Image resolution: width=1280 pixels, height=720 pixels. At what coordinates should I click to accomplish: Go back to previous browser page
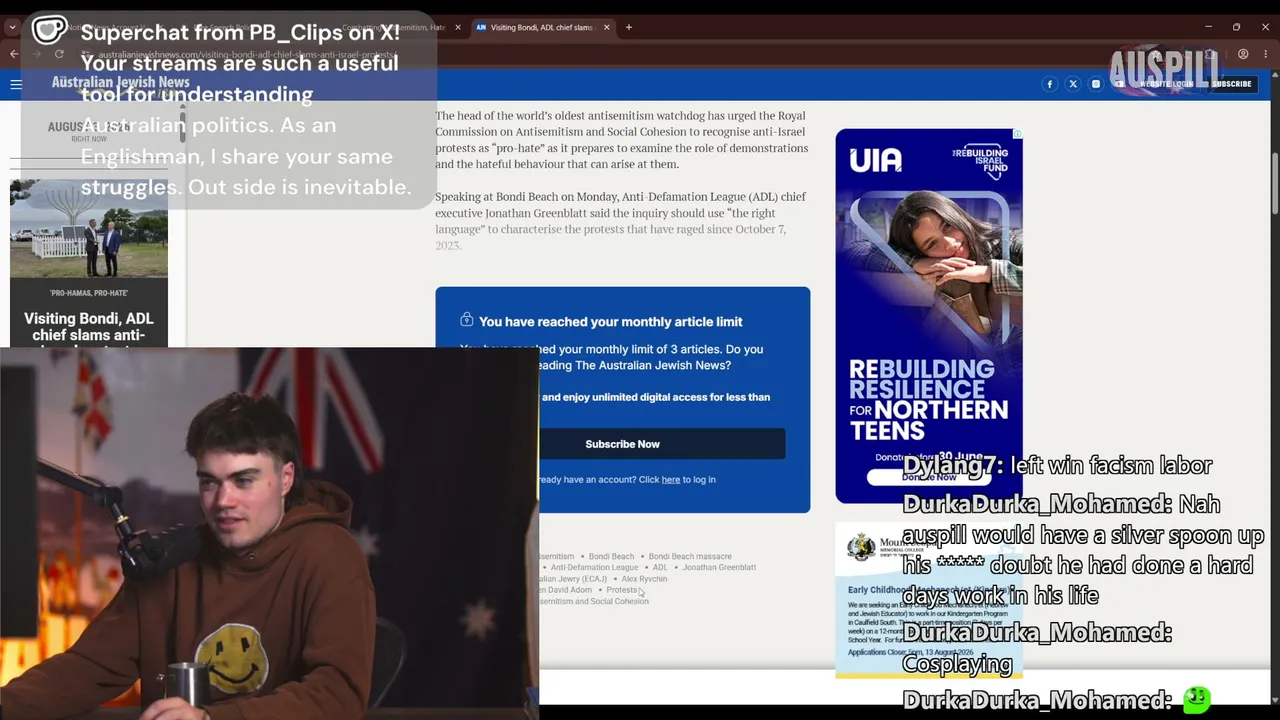(x=14, y=54)
